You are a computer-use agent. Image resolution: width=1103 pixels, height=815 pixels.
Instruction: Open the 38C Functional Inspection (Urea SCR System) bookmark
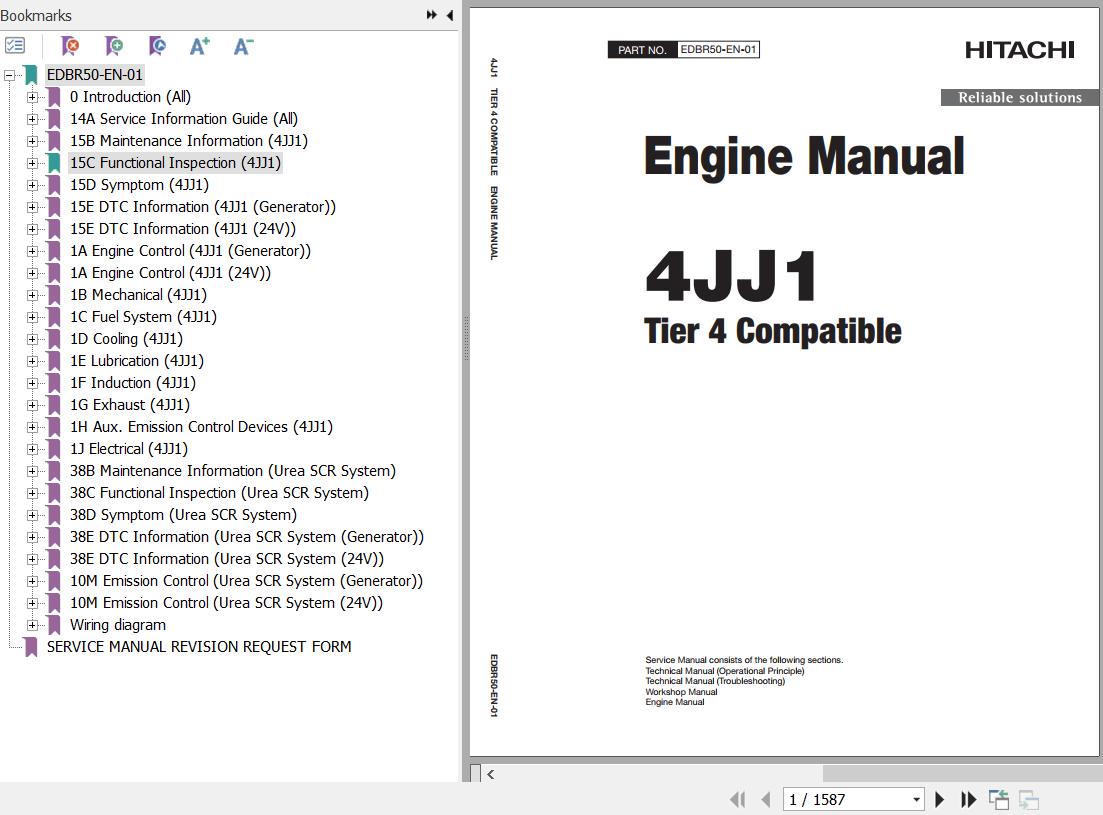[x=219, y=493]
